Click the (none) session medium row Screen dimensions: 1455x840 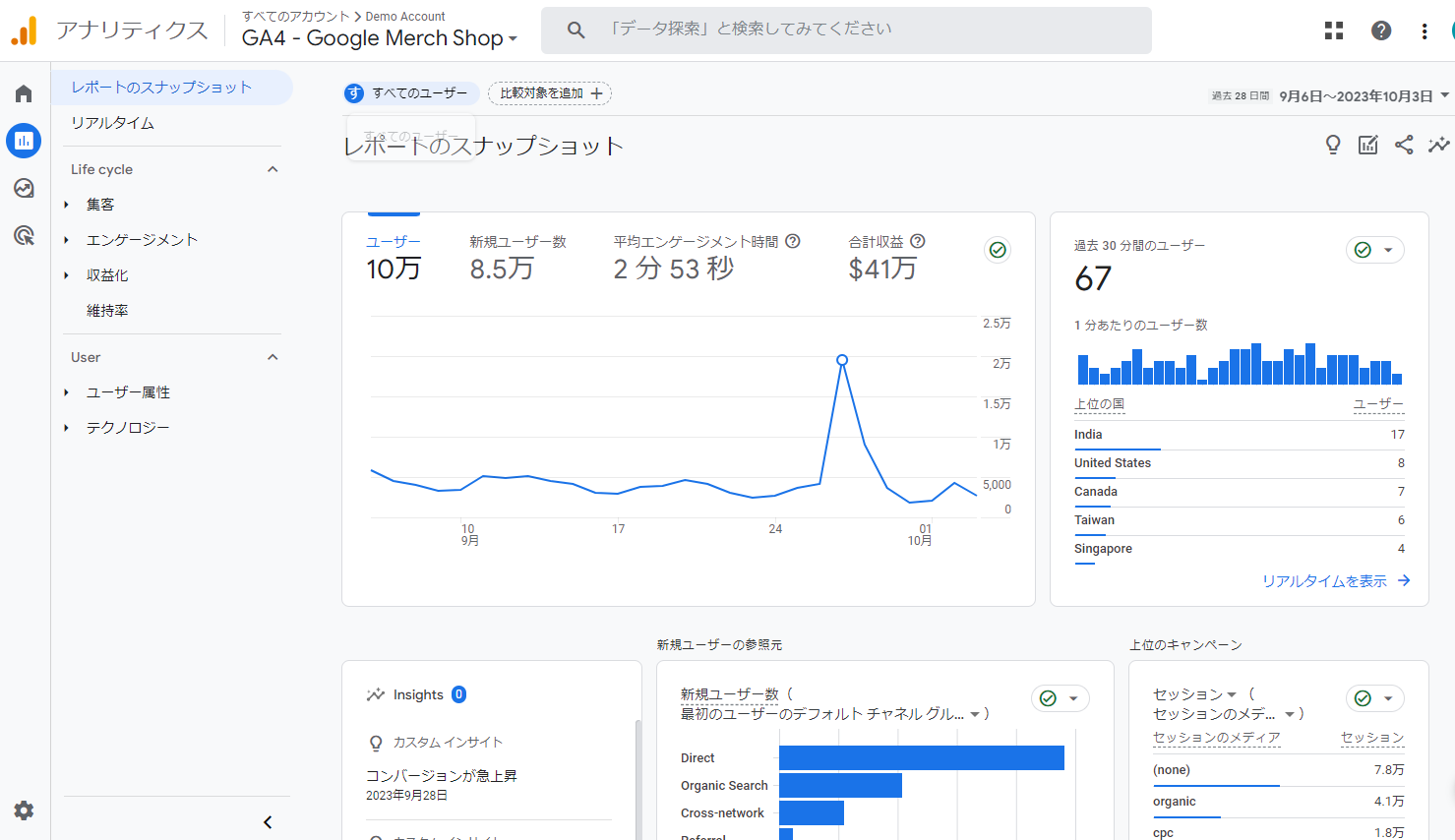coord(1278,770)
